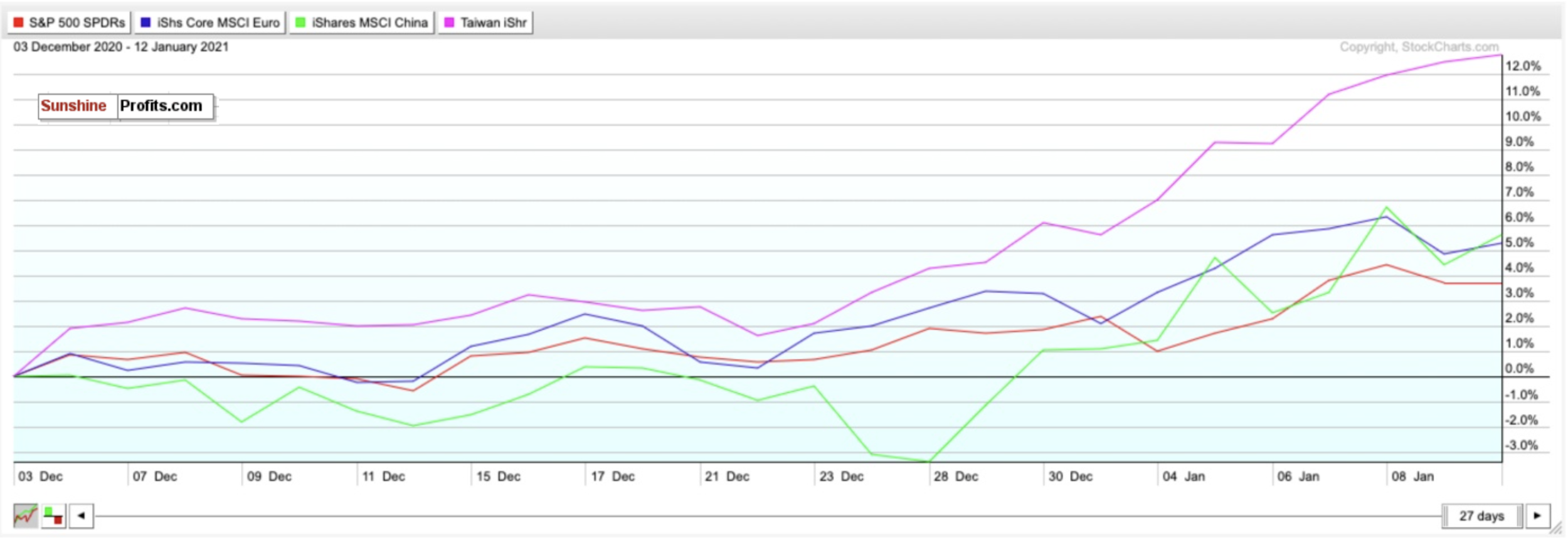
Task: Click the 21 Dec date label
Action: pos(727,477)
